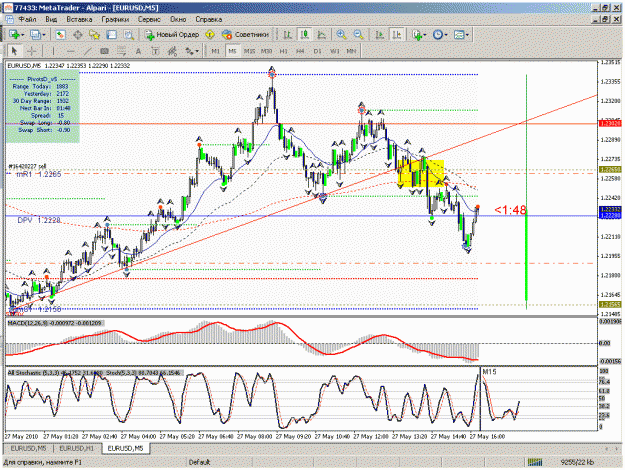Click the New Chart toolbar icon
Image resolution: width=625 pixels, height=470 pixels.
pyautogui.click(x=14, y=35)
